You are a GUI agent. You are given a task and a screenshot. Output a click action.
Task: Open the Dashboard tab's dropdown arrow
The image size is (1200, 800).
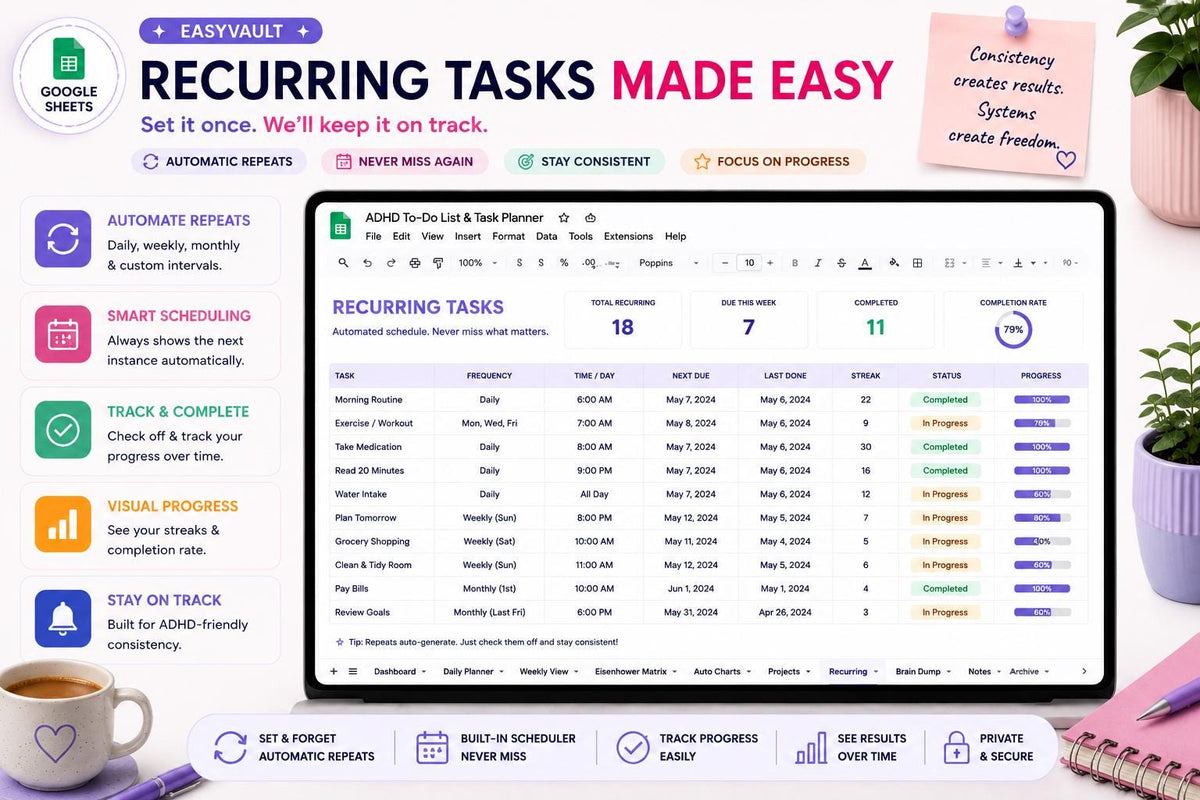click(426, 672)
